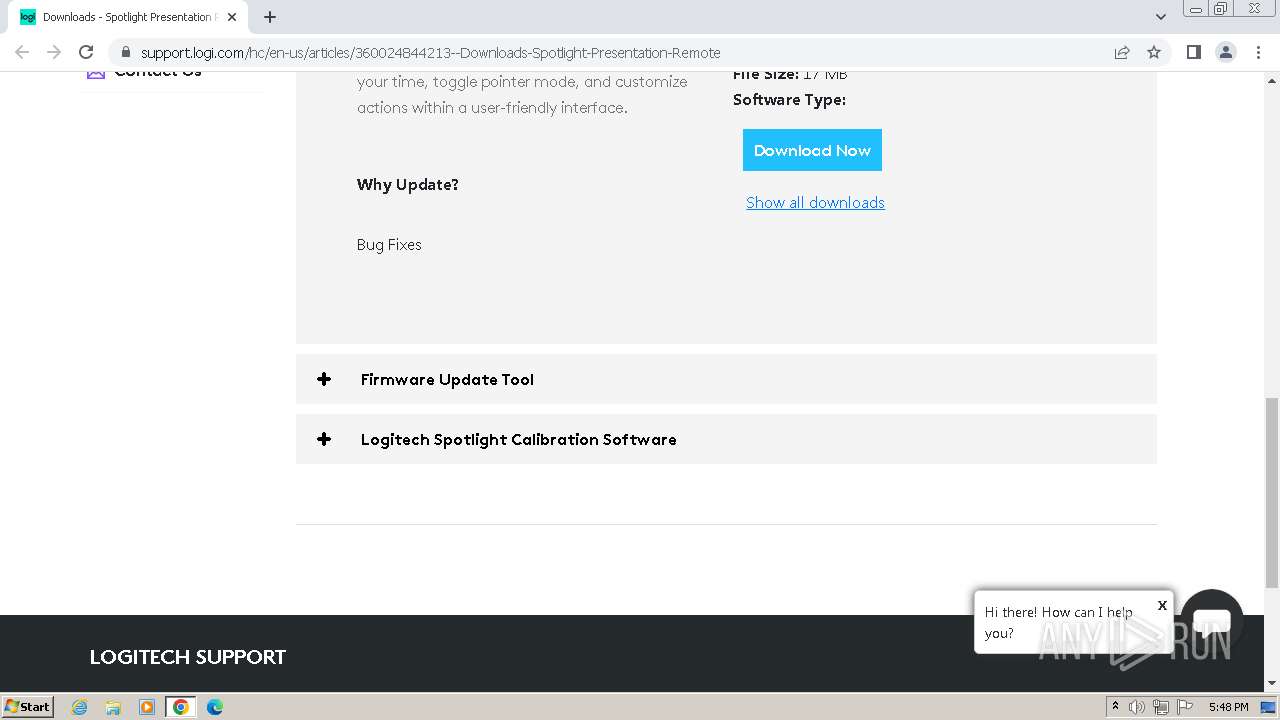
Task: Show hidden system tray icons
Action: point(1115,707)
